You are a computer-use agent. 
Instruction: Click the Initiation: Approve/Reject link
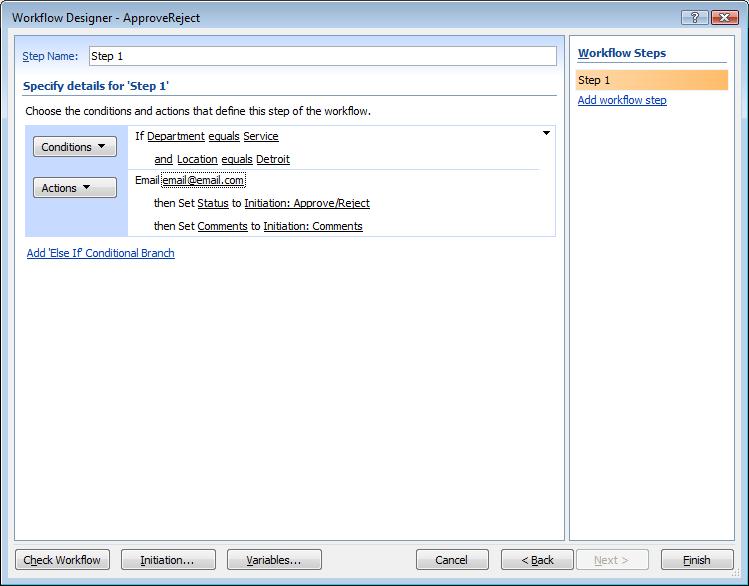(307, 203)
